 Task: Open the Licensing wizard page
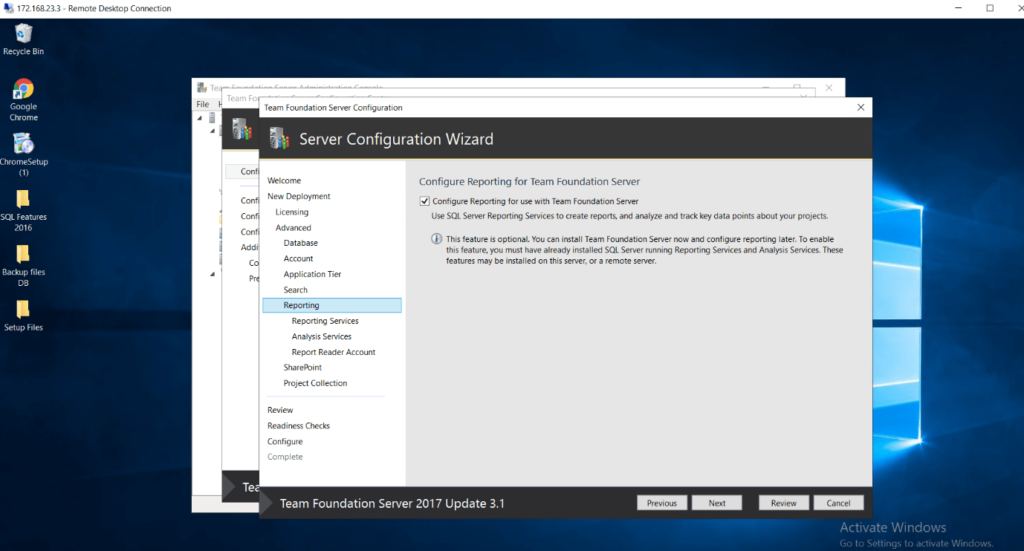point(292,212)
